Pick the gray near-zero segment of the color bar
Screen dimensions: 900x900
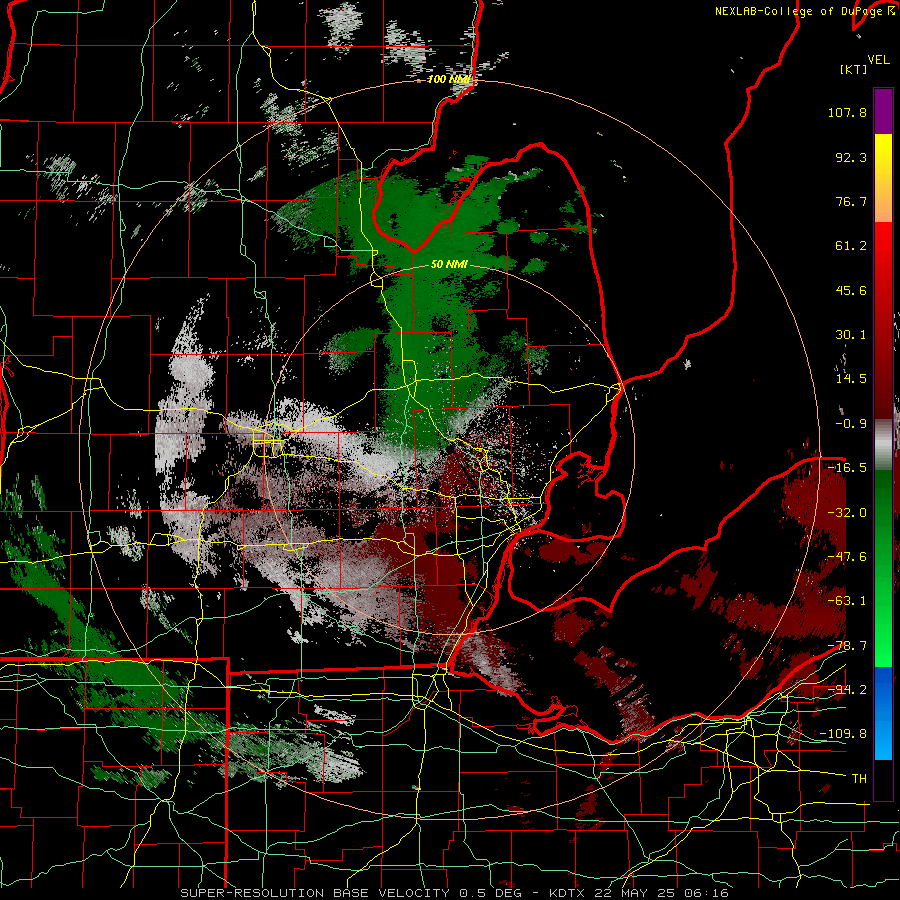[883, 444]
